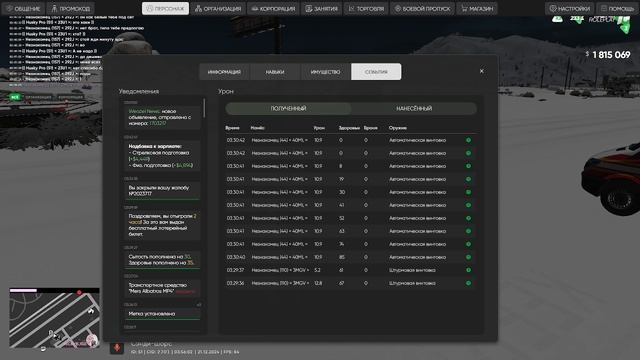
Task: Click the red microphone icon at bottom
Action: (117, 348)
